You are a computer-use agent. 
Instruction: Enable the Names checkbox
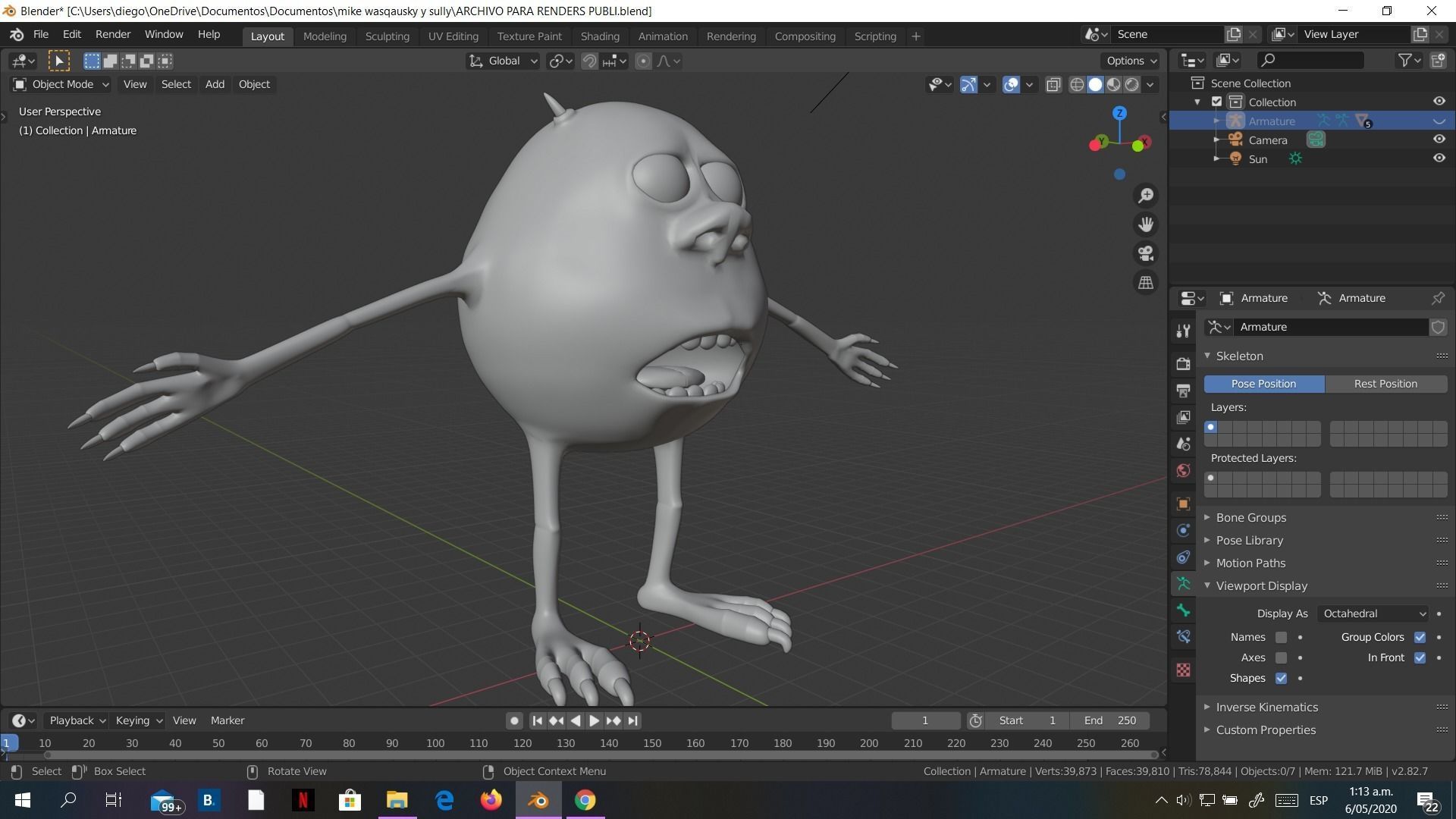[x=1281, y=637]
